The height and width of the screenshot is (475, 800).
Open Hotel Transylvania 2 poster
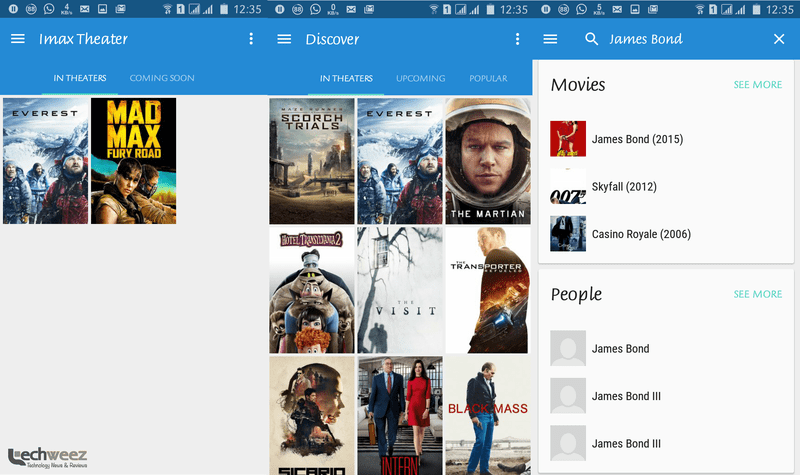click(312, 290)
